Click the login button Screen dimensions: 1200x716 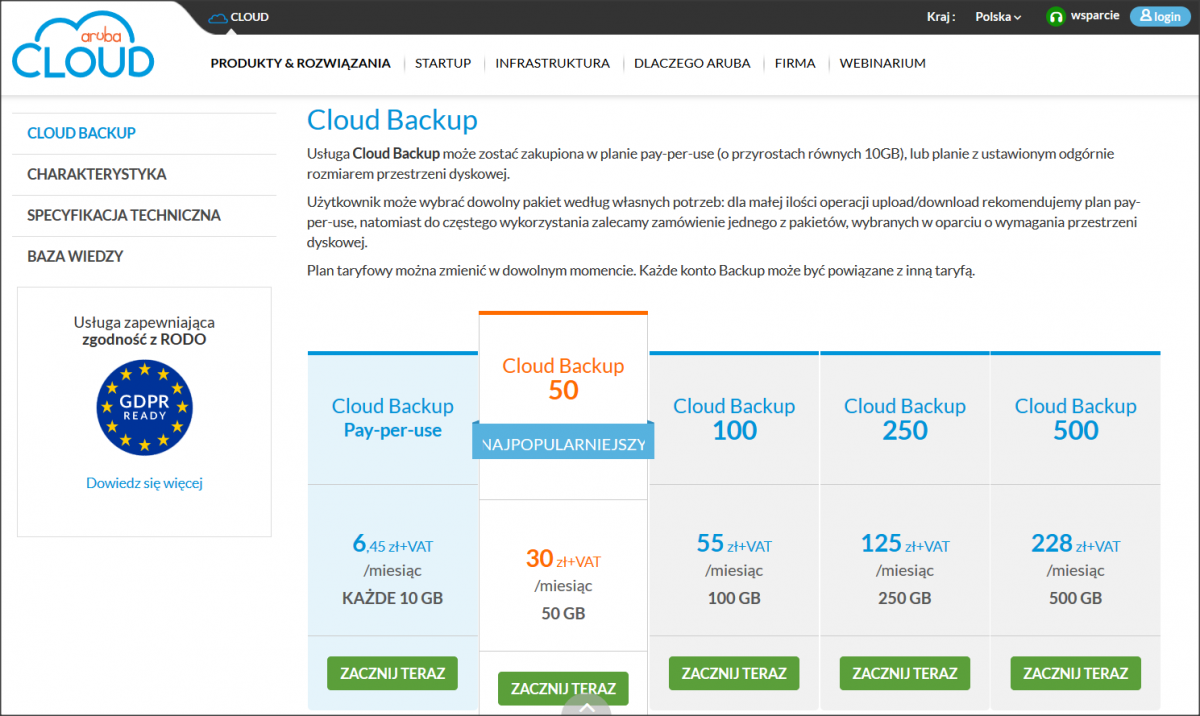(1160, 17)
